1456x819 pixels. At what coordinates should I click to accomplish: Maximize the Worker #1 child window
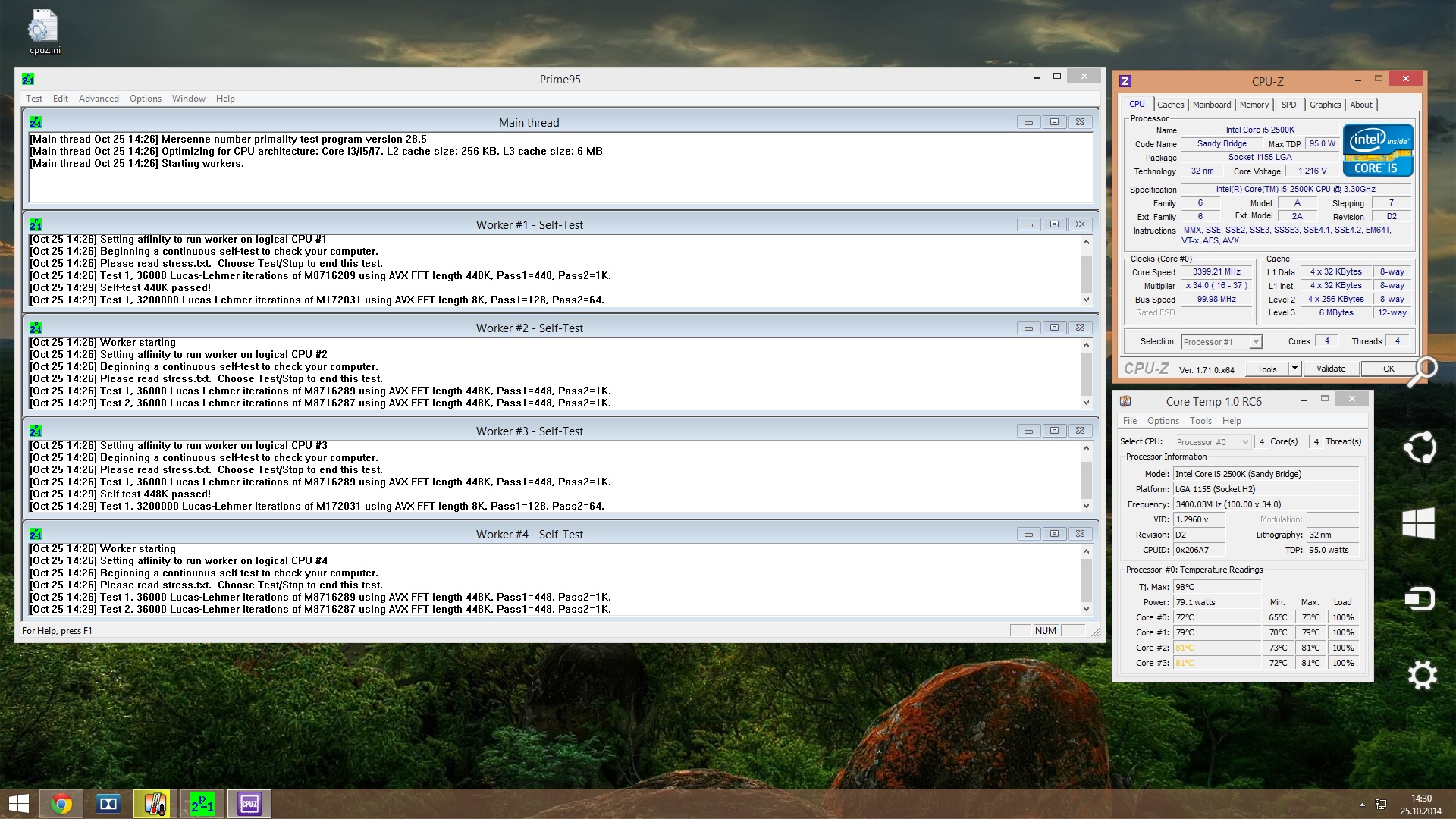(1054, 224)
